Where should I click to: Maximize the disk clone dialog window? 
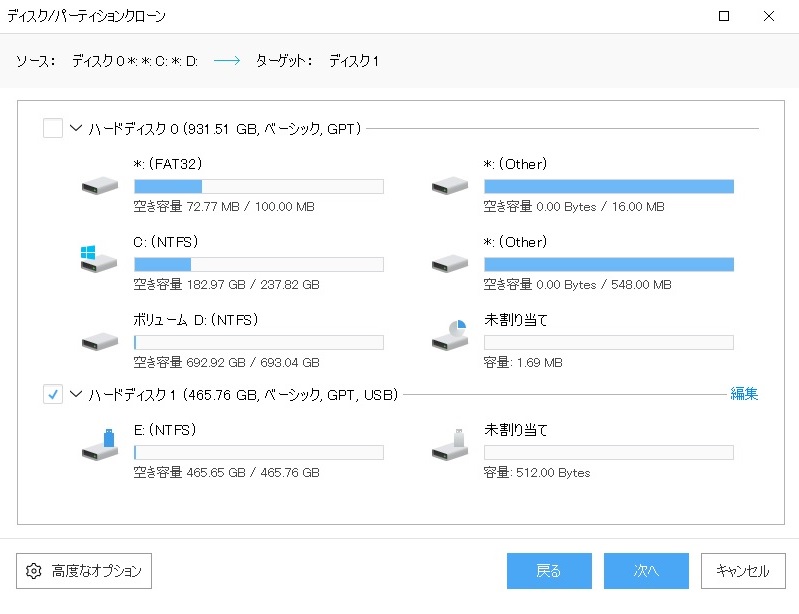point(724,16)
